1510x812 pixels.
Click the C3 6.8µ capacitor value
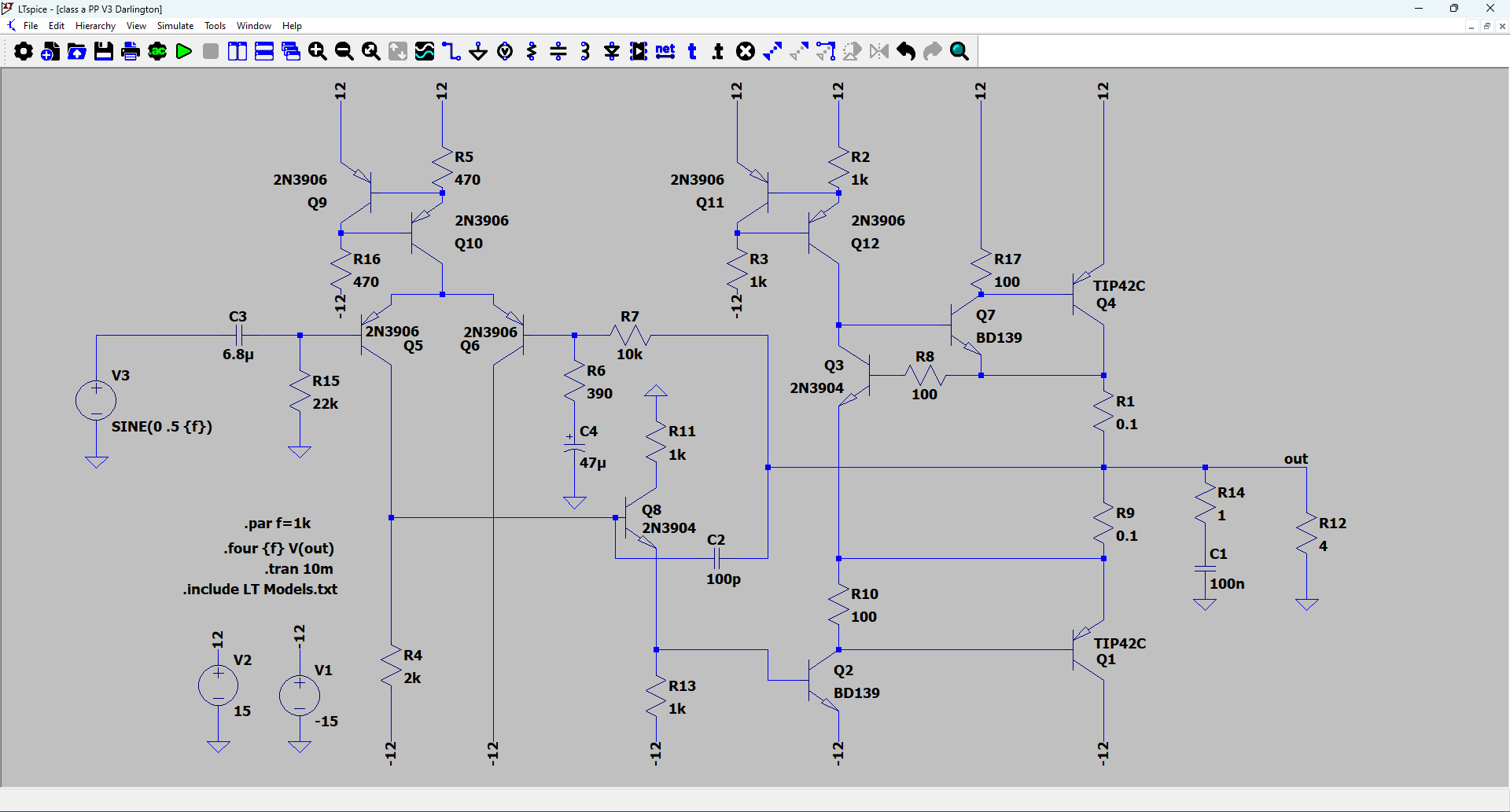coord(238,355)
